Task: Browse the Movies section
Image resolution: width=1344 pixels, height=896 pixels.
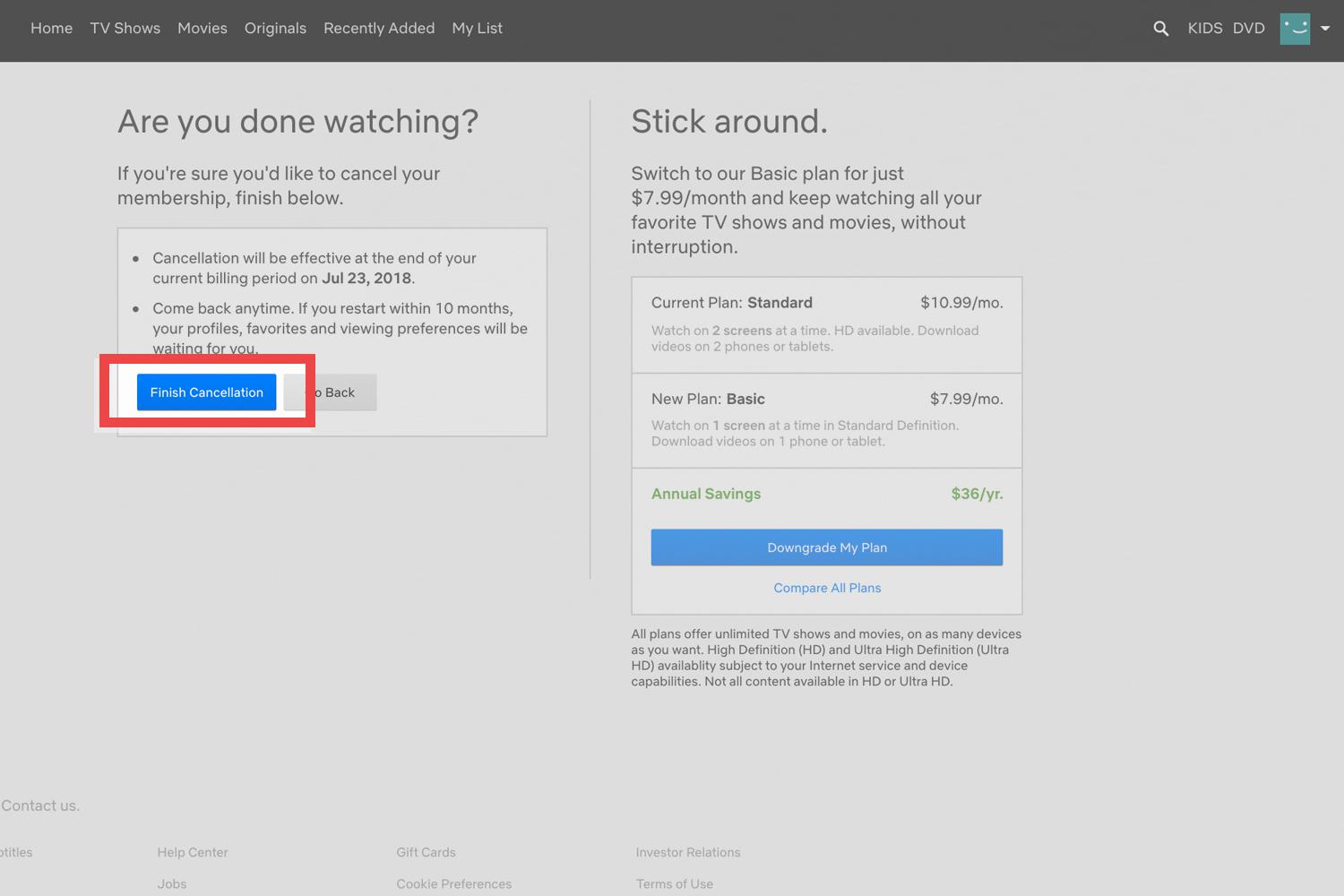Action: coord(202,28)
